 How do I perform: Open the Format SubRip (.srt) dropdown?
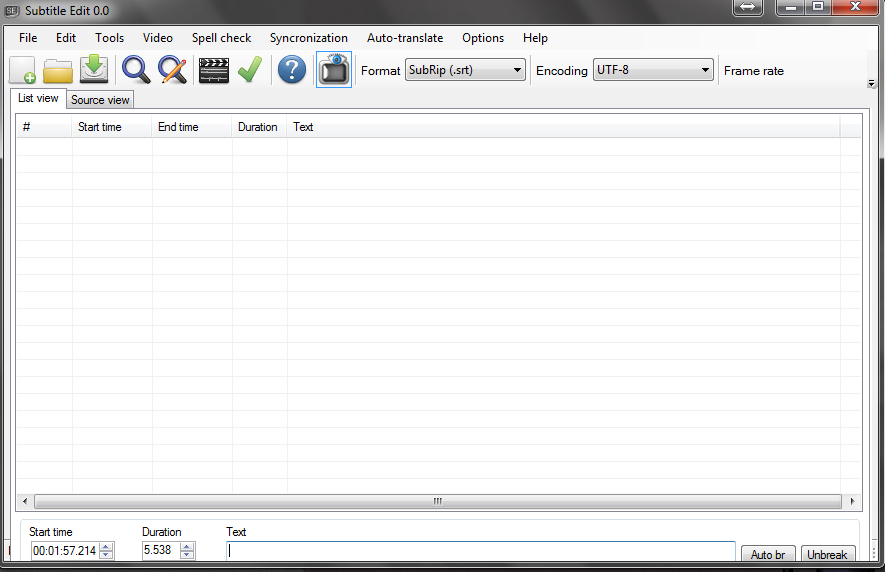[465, 70]
